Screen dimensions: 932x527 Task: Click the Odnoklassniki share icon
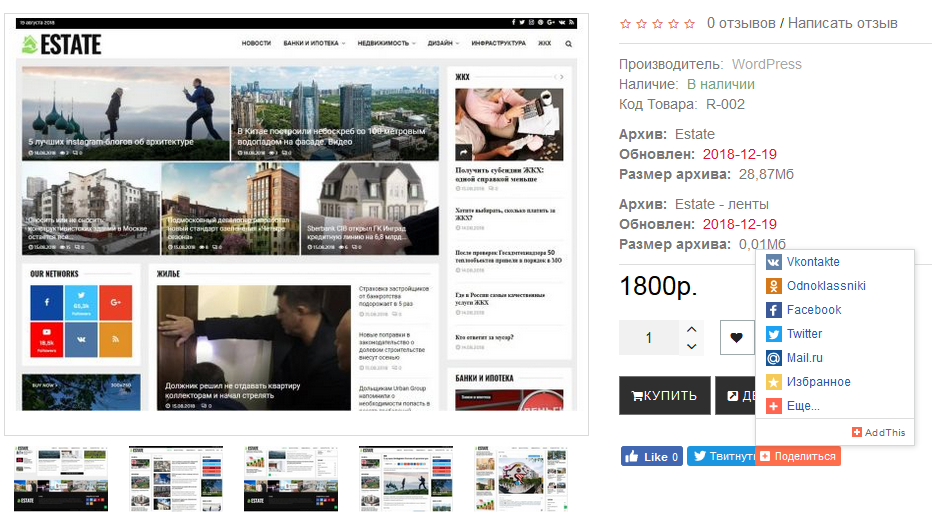(774, 286)
